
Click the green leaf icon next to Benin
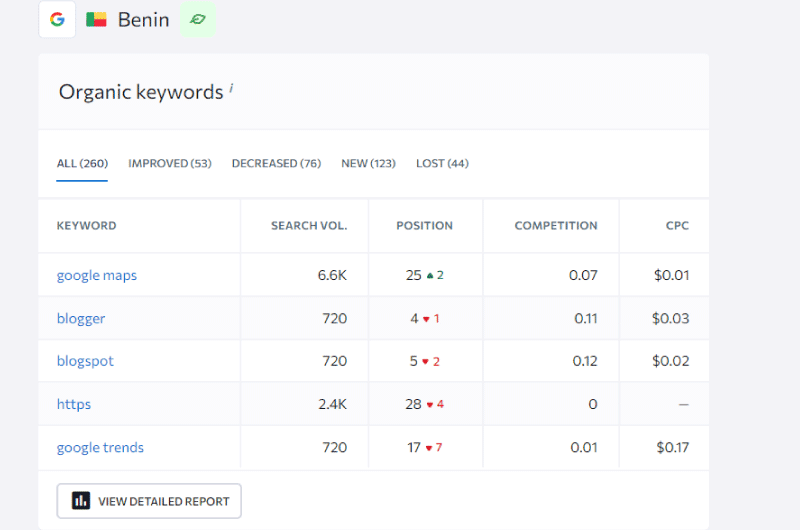click(x=197, y=19)
